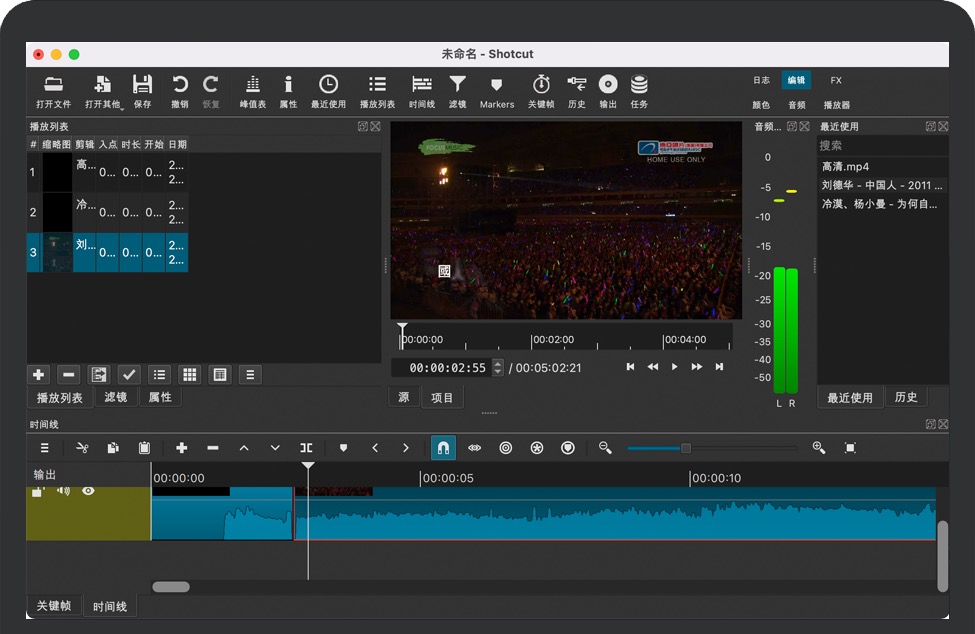The width and height of the screenshot is (975, 634).
Task: Switch to the 项目 tab under the player
Action: pos(442,398)
